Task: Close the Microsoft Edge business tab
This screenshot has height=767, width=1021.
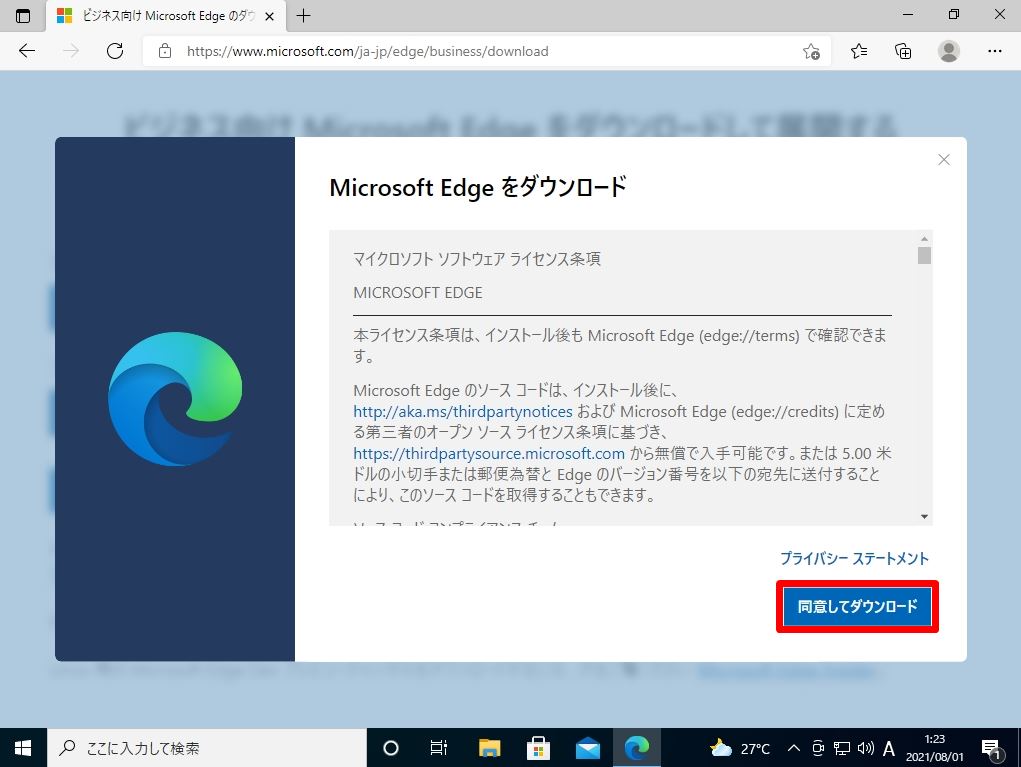Action: click(270, 16)
